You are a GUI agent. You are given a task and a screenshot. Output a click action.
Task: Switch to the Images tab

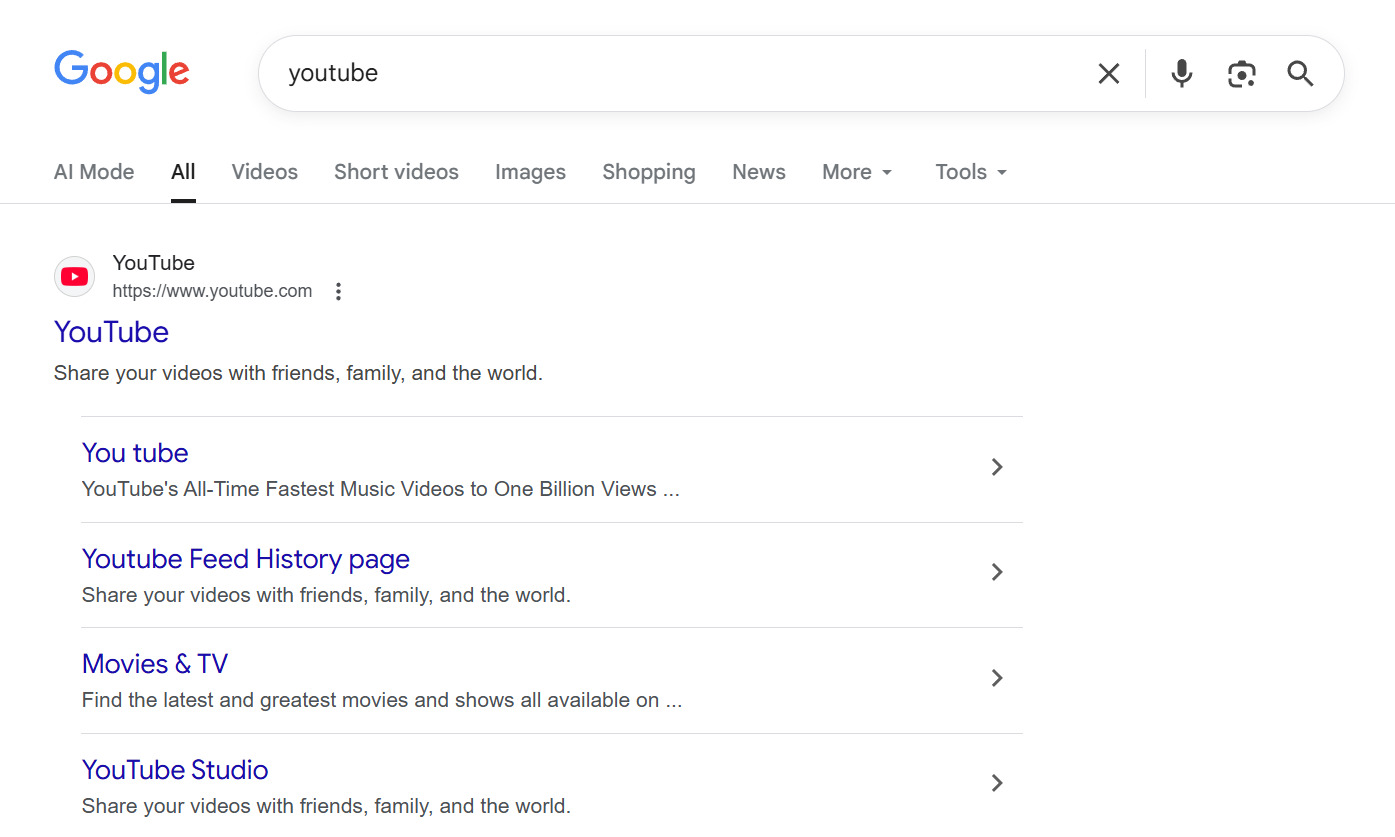pyautogui.click(x=530, y=171)
